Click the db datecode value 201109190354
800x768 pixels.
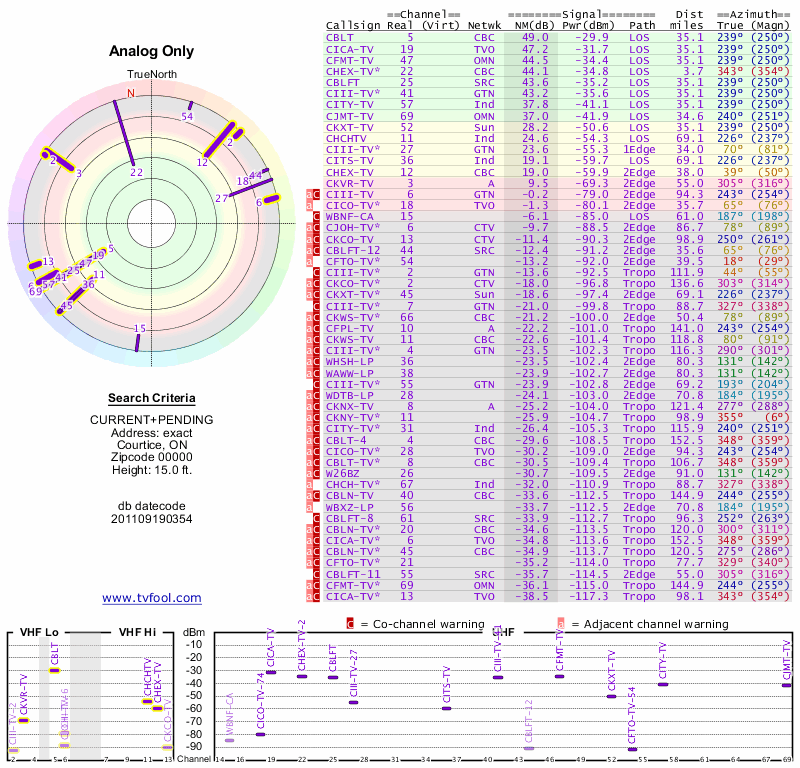tap(152, 519)
